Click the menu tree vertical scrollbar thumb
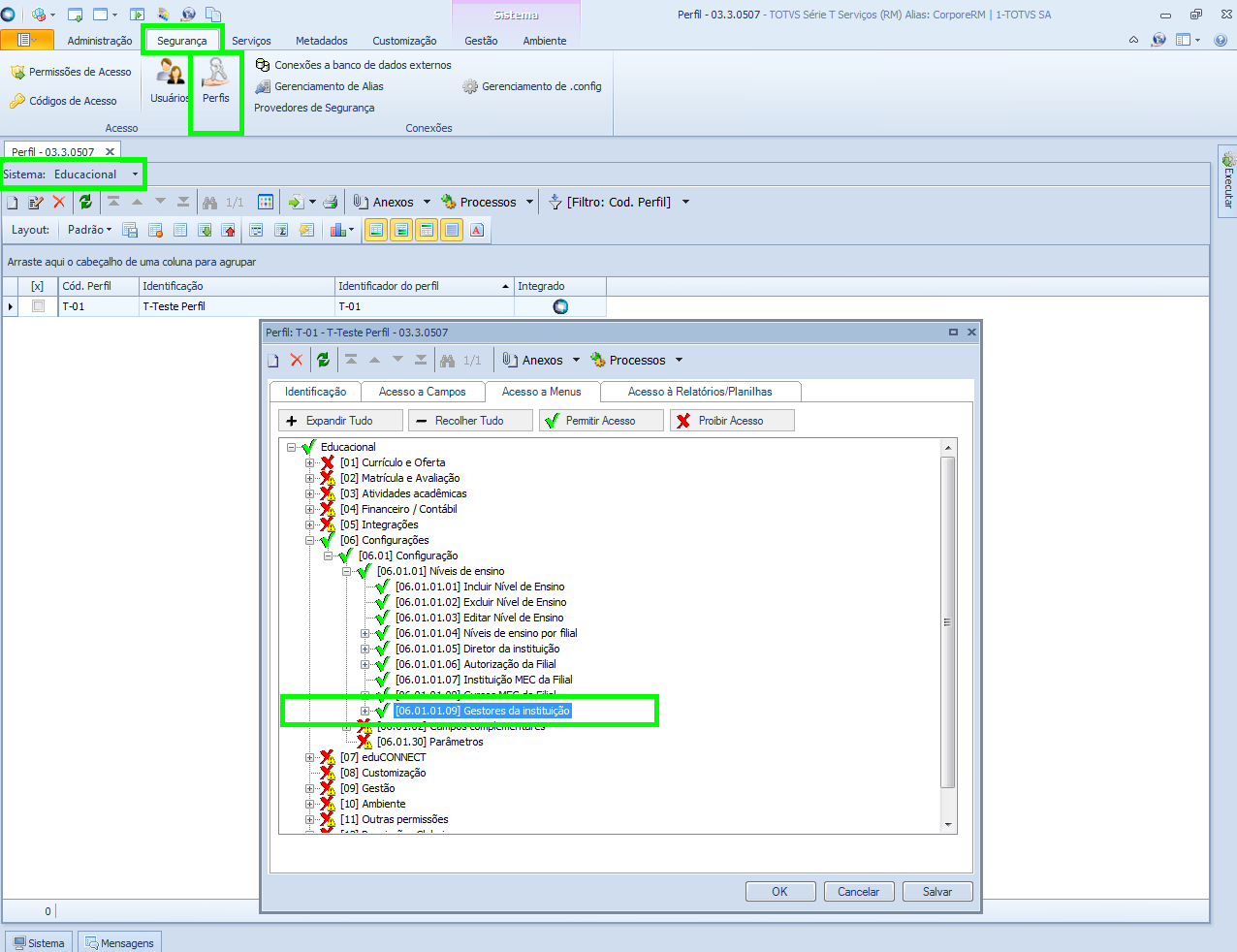This screenshot has width=1237, height=952. [948, 622]
